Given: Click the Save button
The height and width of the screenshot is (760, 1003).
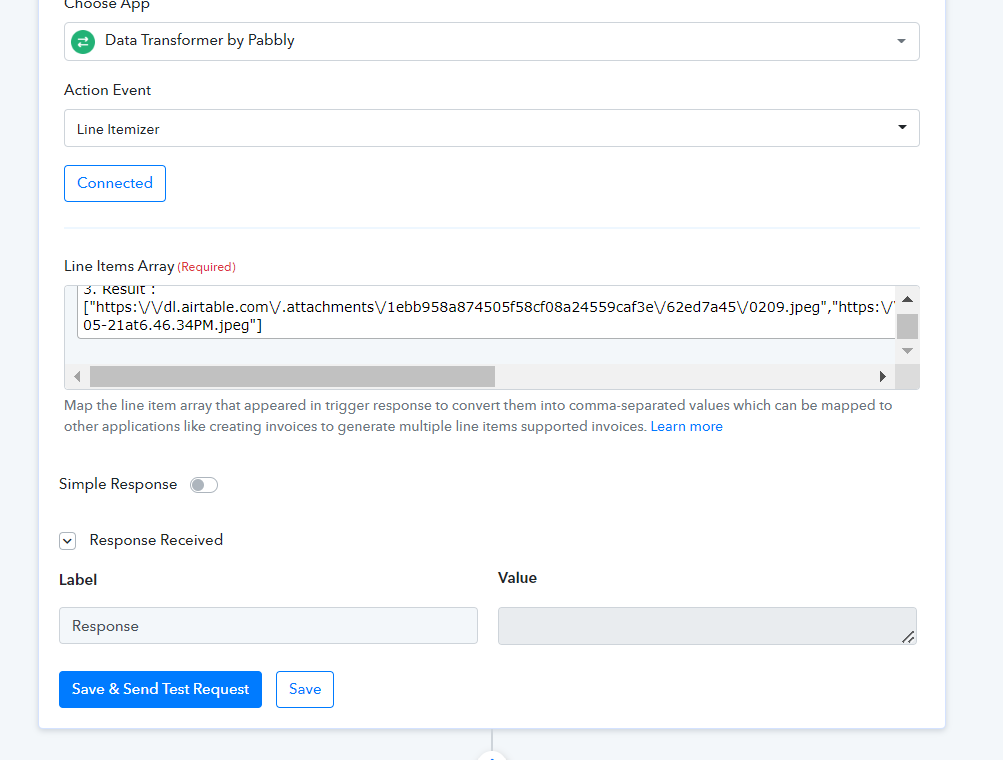Looking at the screenshot, I should 304,690.
